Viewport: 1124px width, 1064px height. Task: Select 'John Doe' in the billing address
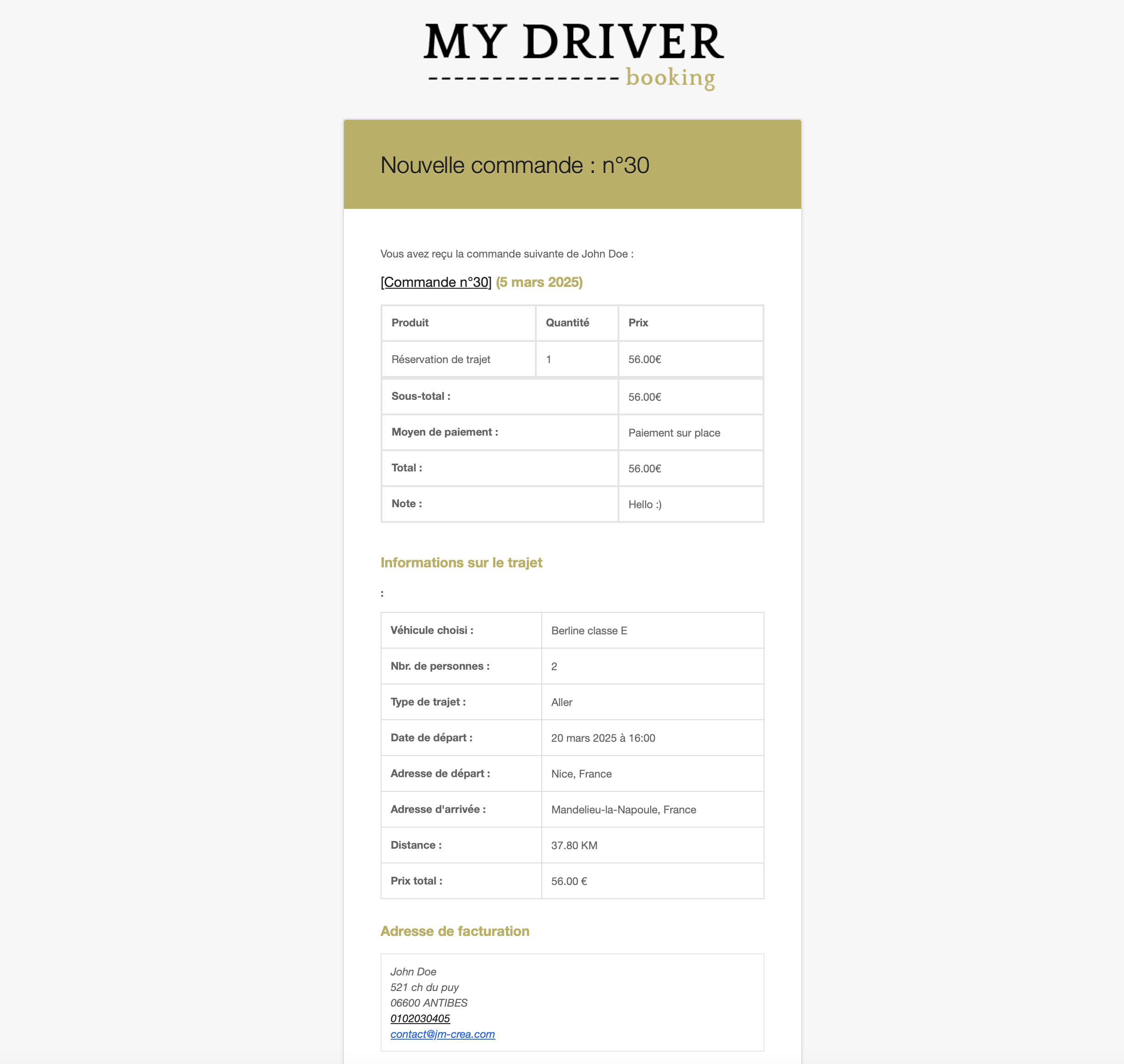[413, 972]
